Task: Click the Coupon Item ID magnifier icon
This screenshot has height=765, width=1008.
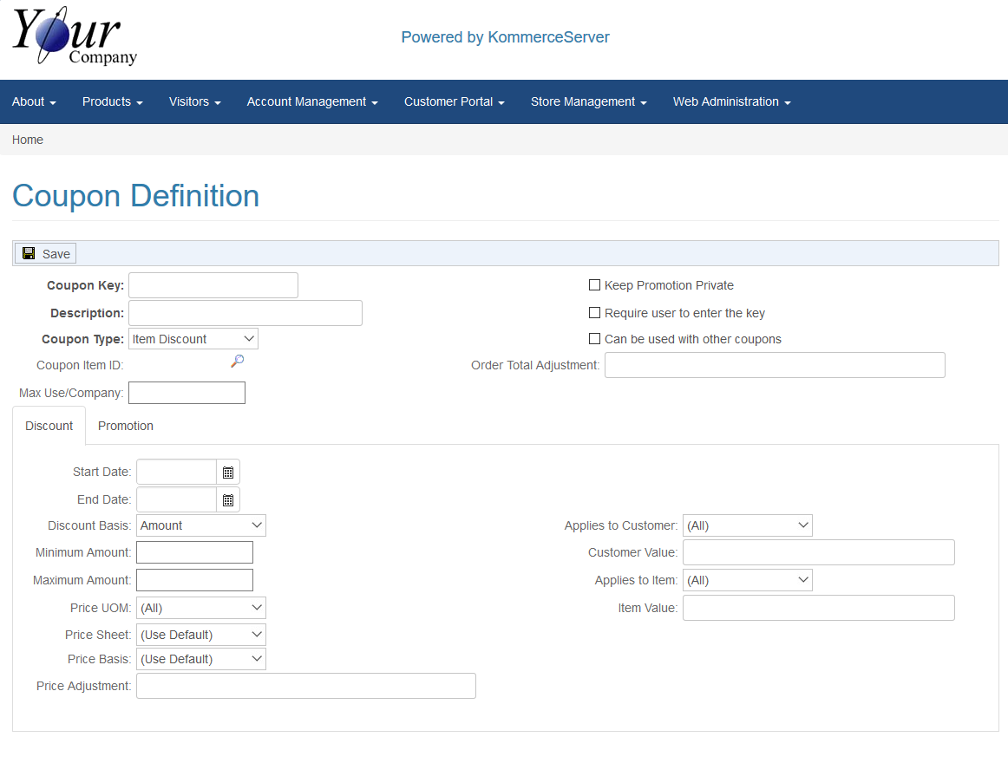Action: point(237,362)
